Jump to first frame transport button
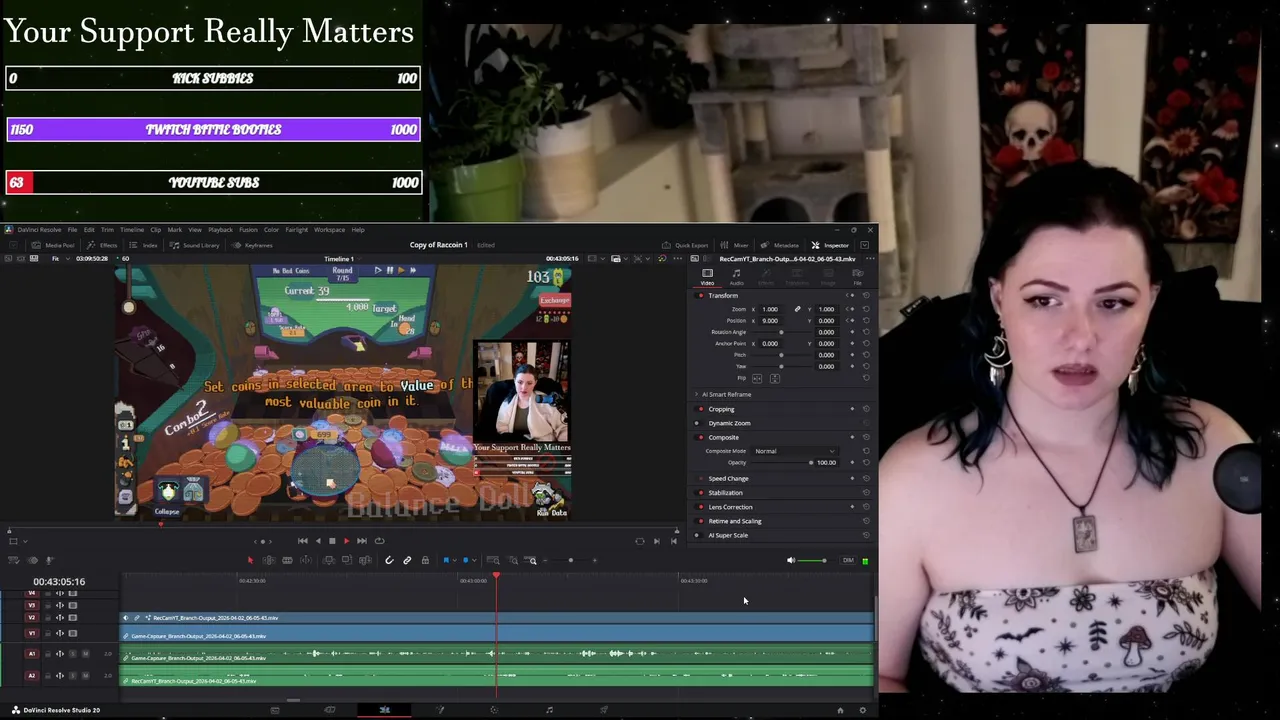This screenshot has height=720, width=1280. (x=303, y=541)
